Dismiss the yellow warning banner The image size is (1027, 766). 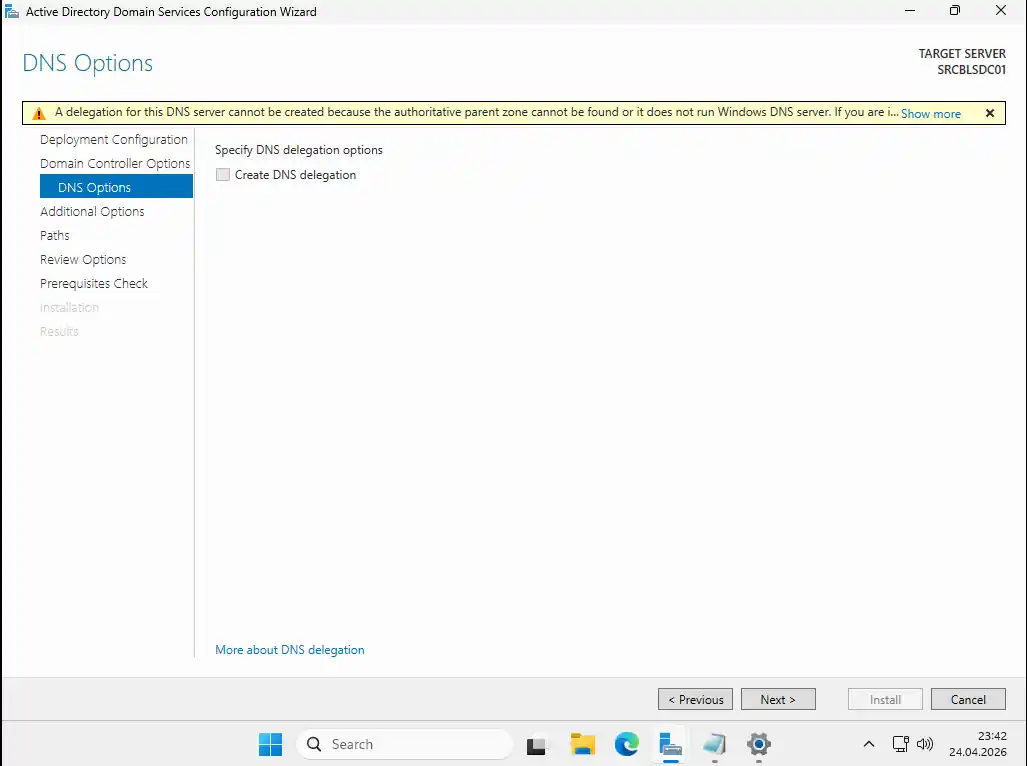(990, 113)
